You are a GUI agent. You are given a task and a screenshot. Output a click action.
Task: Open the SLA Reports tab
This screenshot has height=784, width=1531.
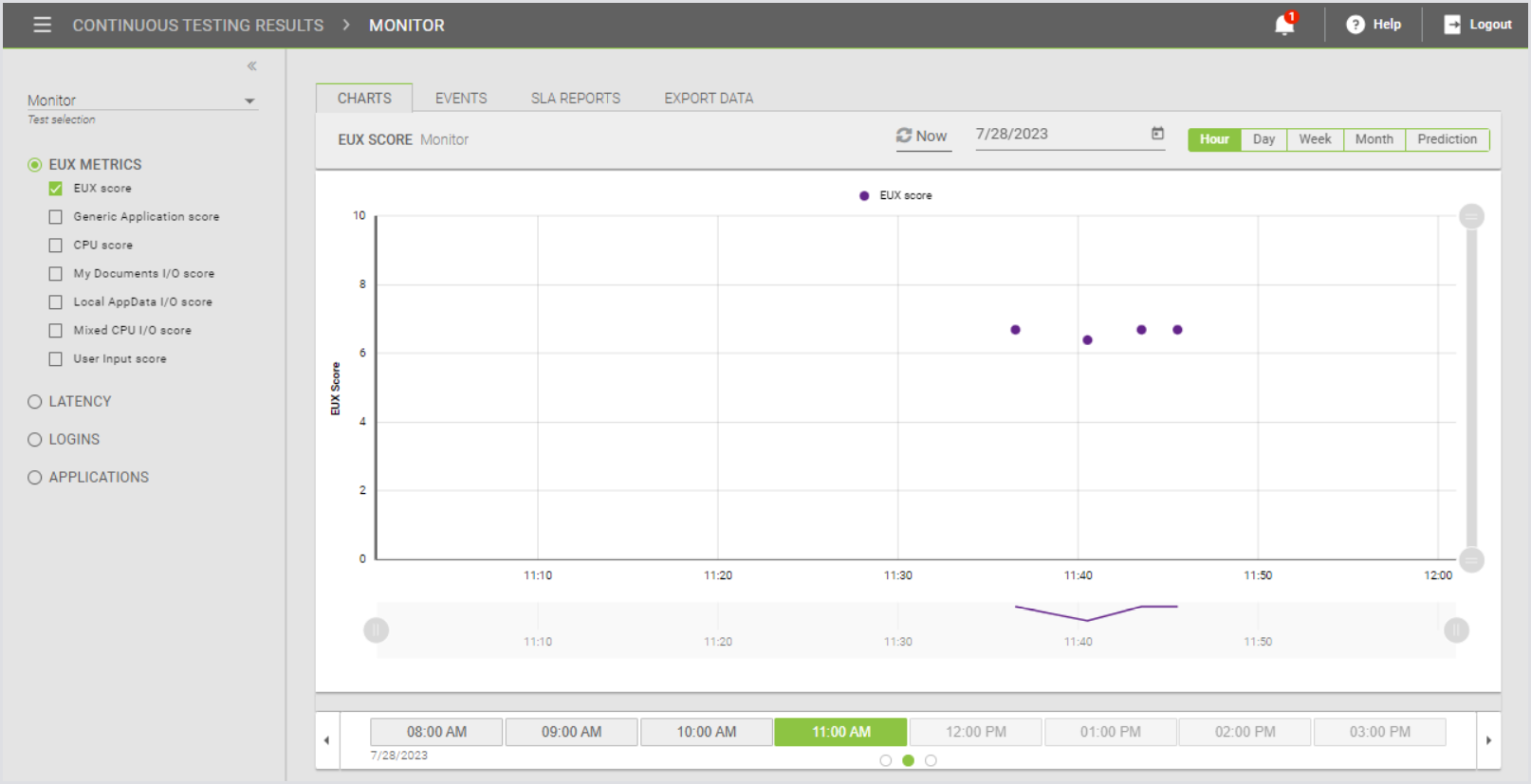(x=575, y=99)
